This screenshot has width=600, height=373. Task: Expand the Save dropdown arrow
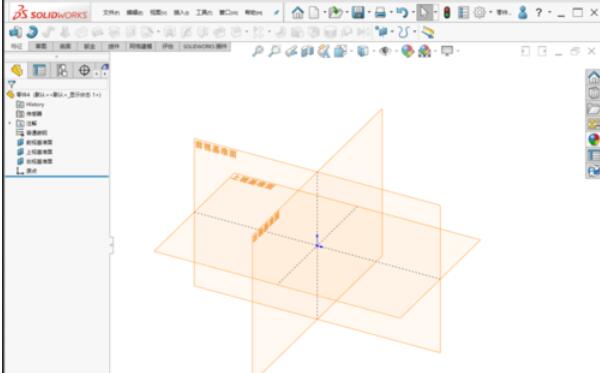pos(369,13)
